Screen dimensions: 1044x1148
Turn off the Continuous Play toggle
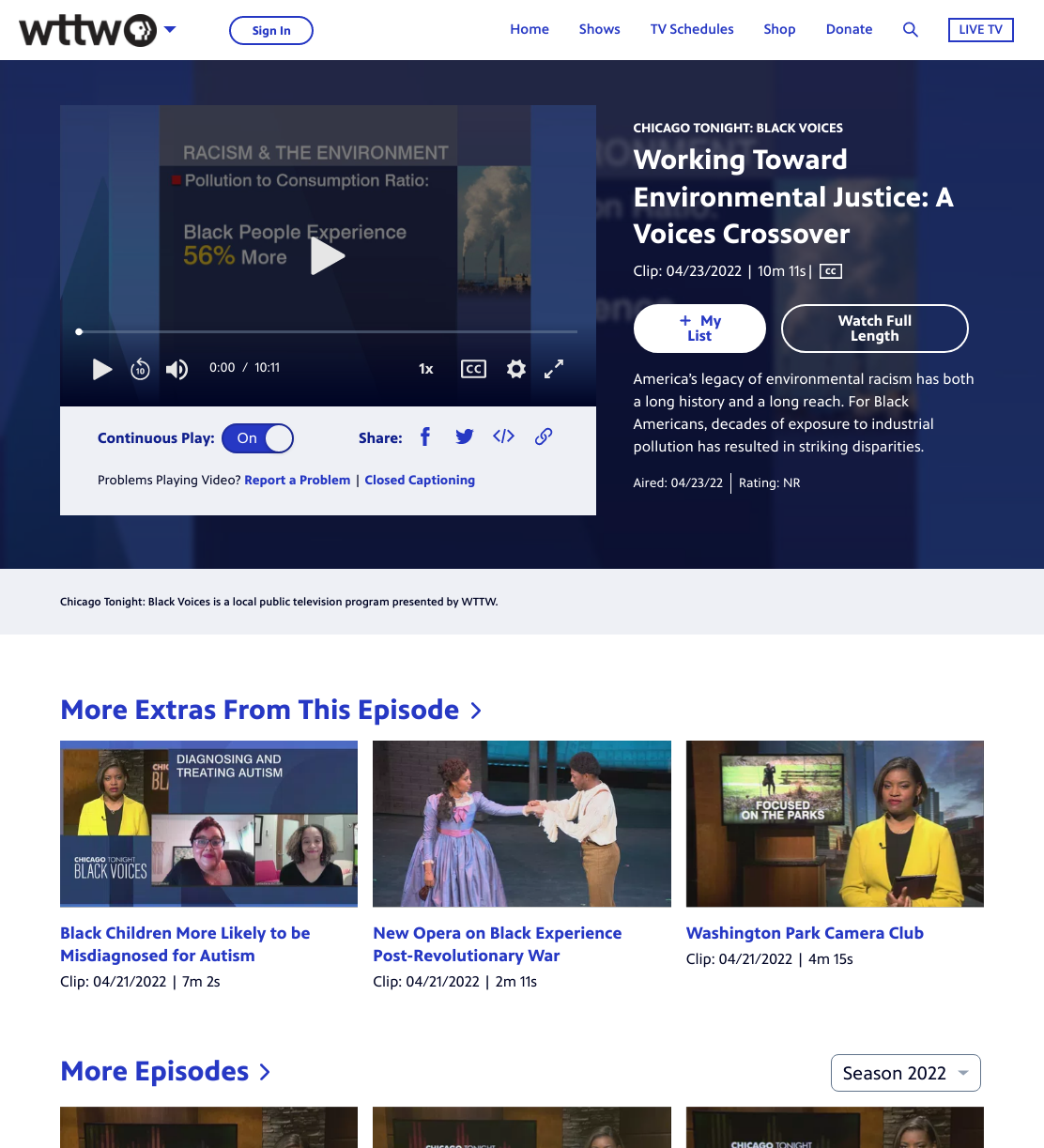click(258, 438)
